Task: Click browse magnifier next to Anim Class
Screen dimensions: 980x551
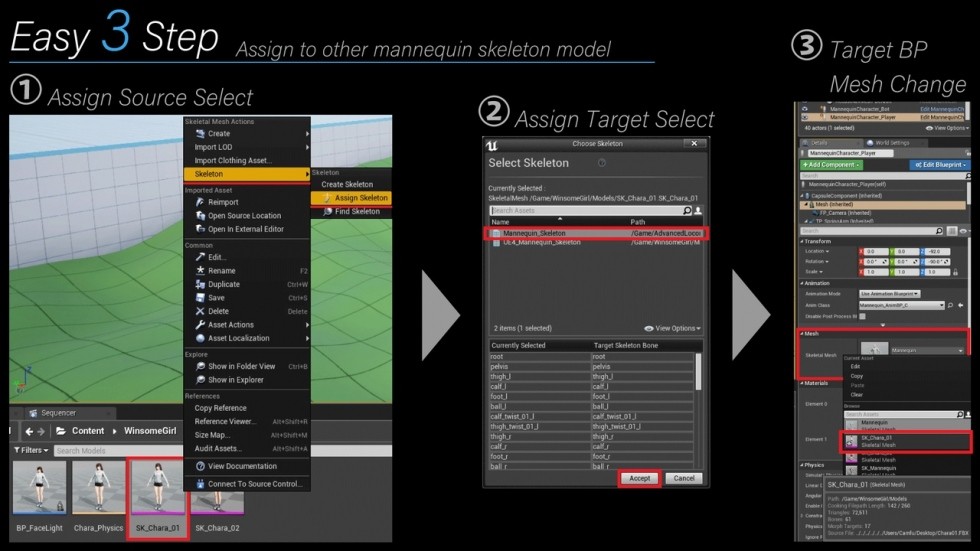Action: pyautogui.click(x=951, y=305)
